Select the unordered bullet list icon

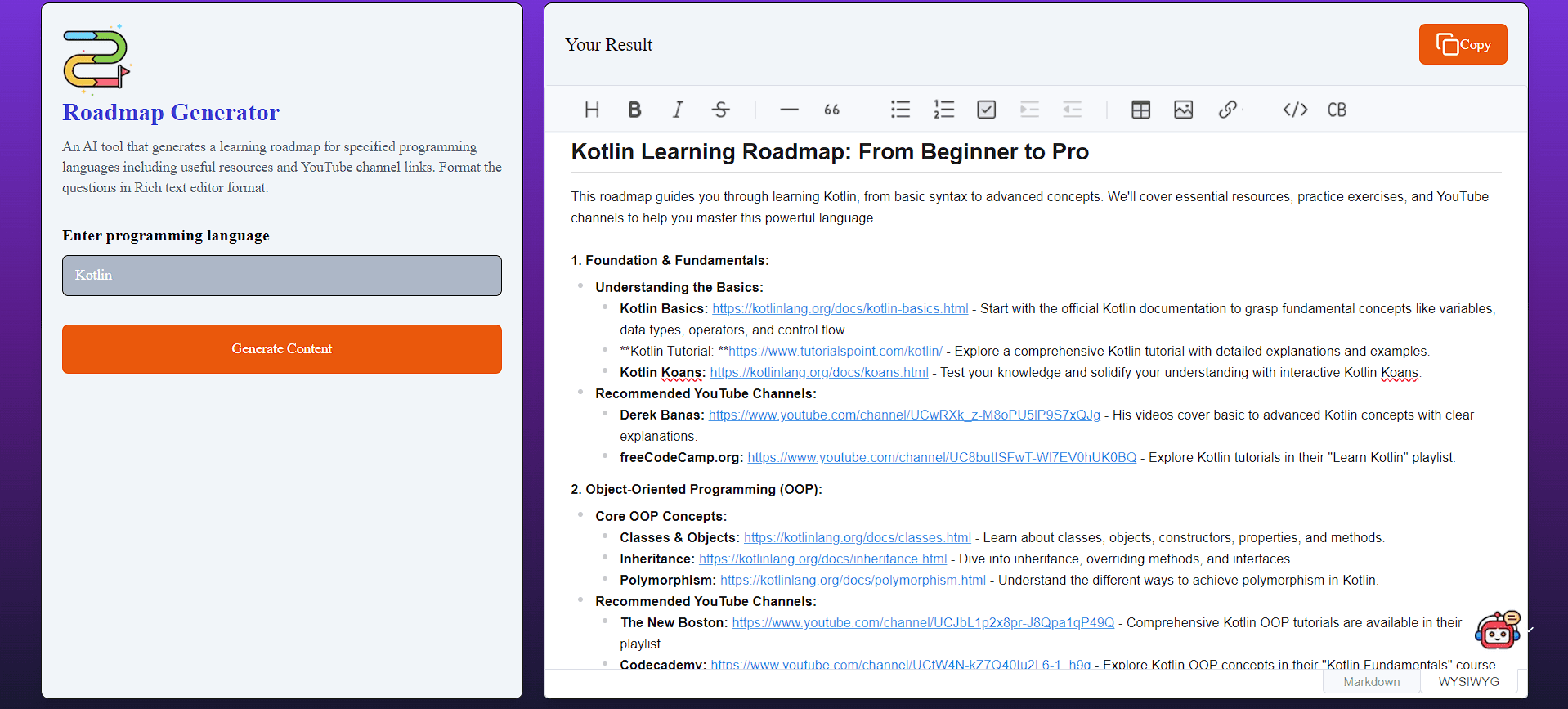tap(900, 110)
